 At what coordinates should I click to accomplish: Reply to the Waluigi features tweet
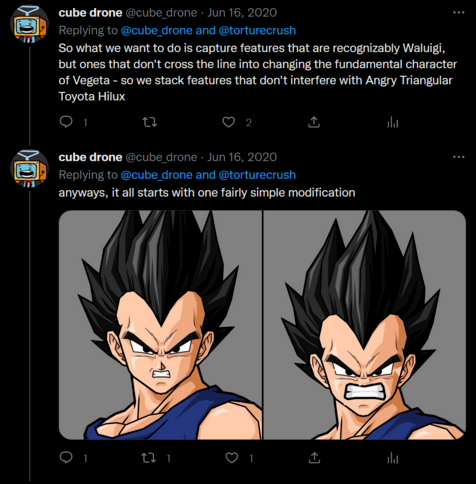(66, 122)
